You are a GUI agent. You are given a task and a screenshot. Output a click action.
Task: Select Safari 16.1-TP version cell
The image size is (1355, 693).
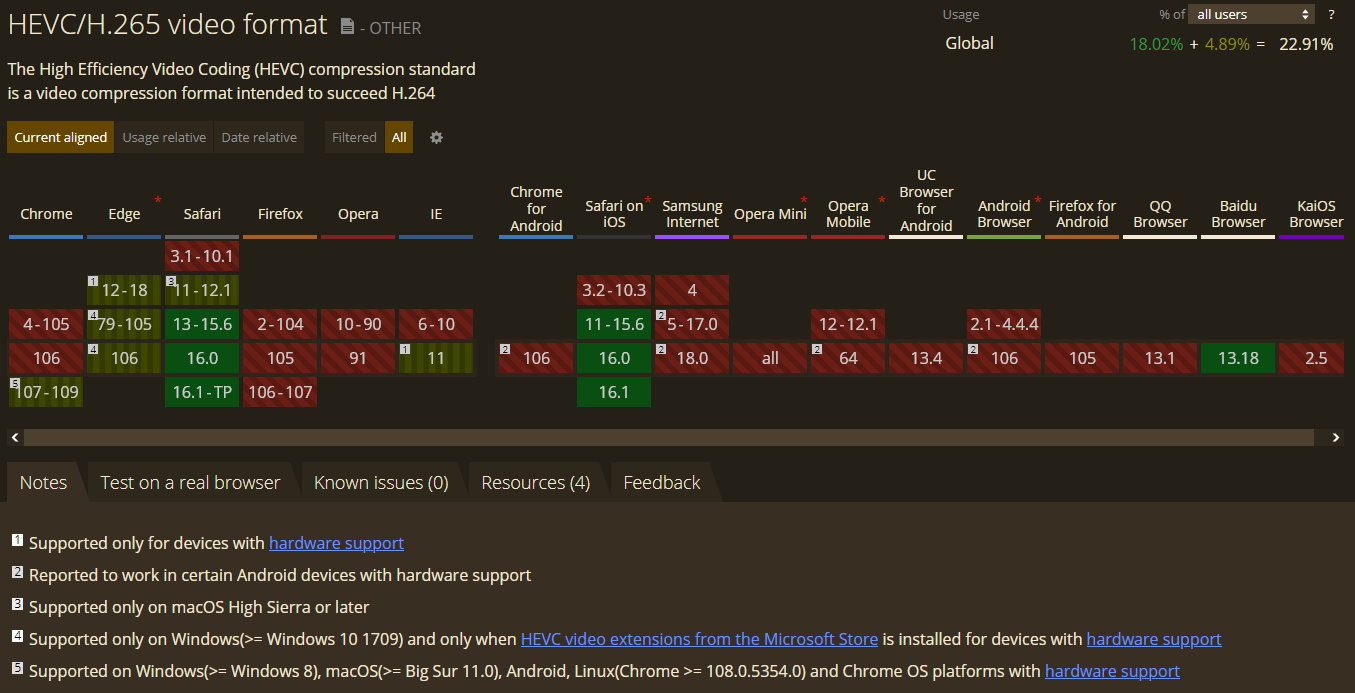coord(202,392)
